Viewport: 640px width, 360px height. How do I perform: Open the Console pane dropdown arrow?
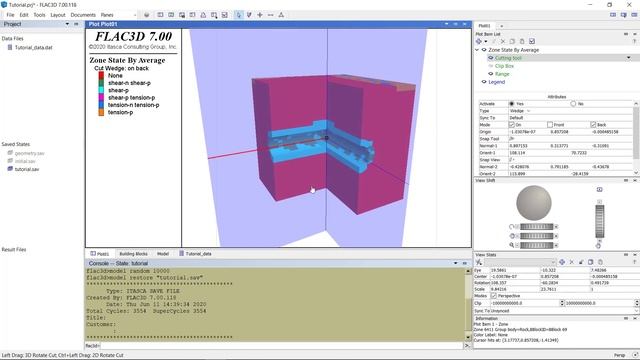tap(456, 263)
